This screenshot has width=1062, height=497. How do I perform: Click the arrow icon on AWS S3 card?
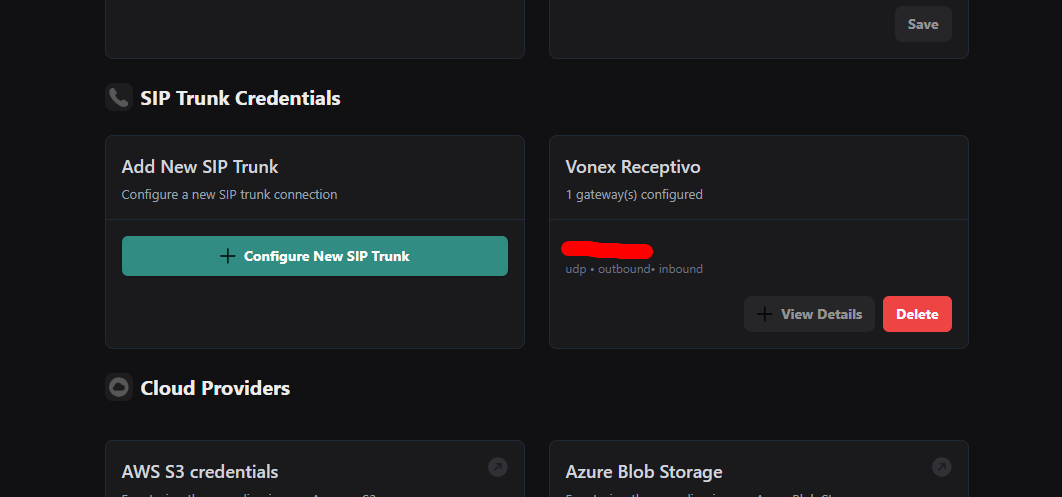click(x=497, y=466)
